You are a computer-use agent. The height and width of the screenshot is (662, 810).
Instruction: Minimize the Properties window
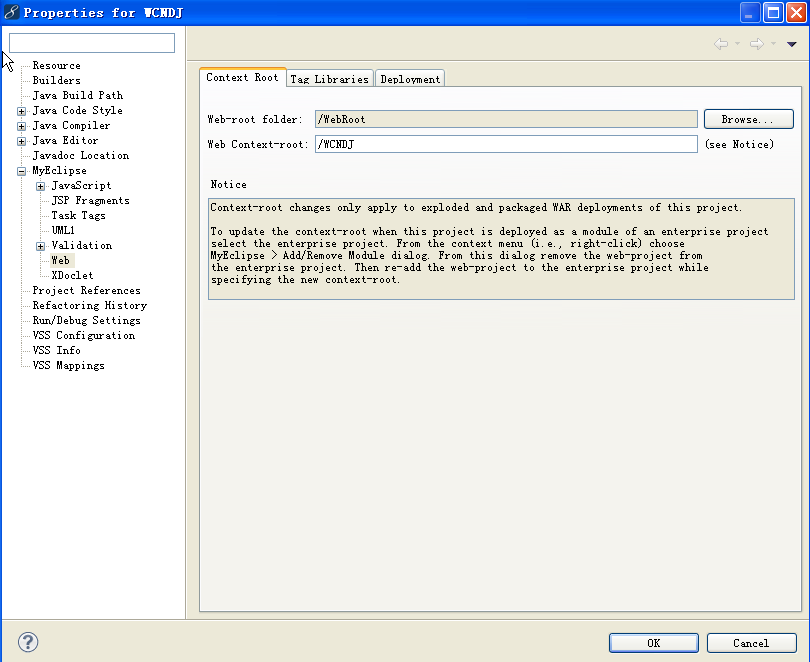coord(750,12)
